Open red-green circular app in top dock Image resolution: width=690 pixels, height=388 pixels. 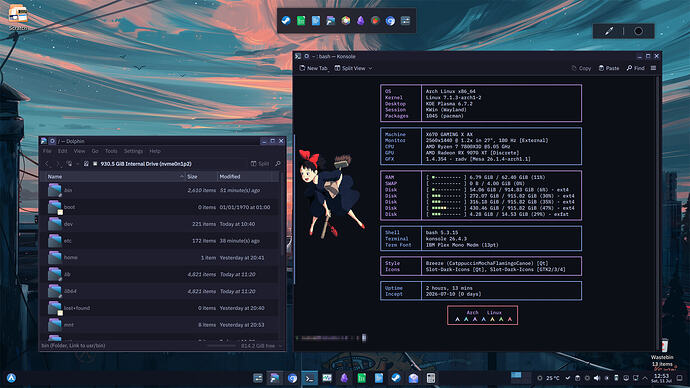point(375,21)
